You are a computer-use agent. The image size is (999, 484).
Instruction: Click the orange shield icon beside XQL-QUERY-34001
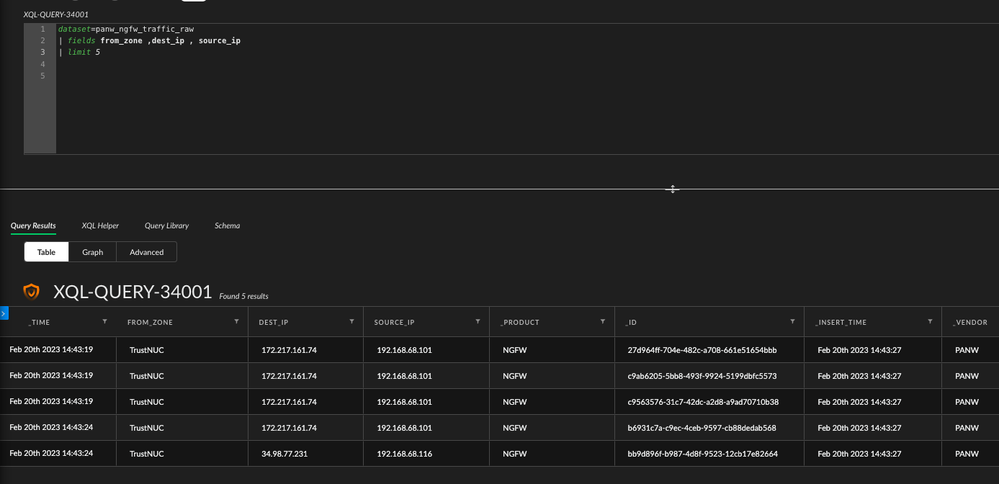[x=32, y=292]
